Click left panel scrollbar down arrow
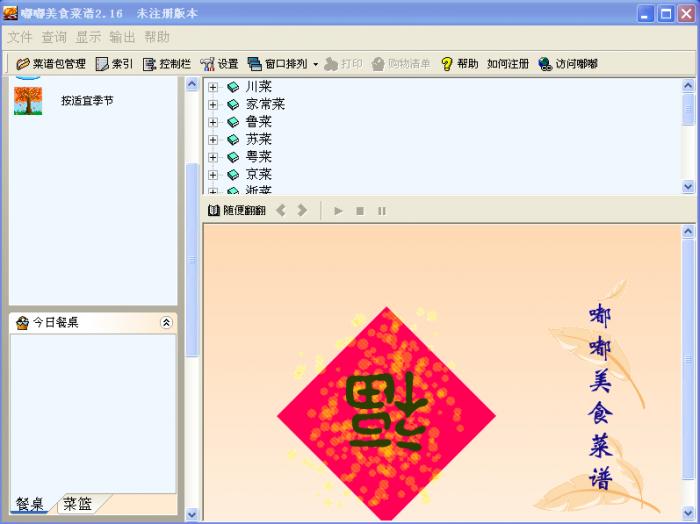 pos(192,514)
